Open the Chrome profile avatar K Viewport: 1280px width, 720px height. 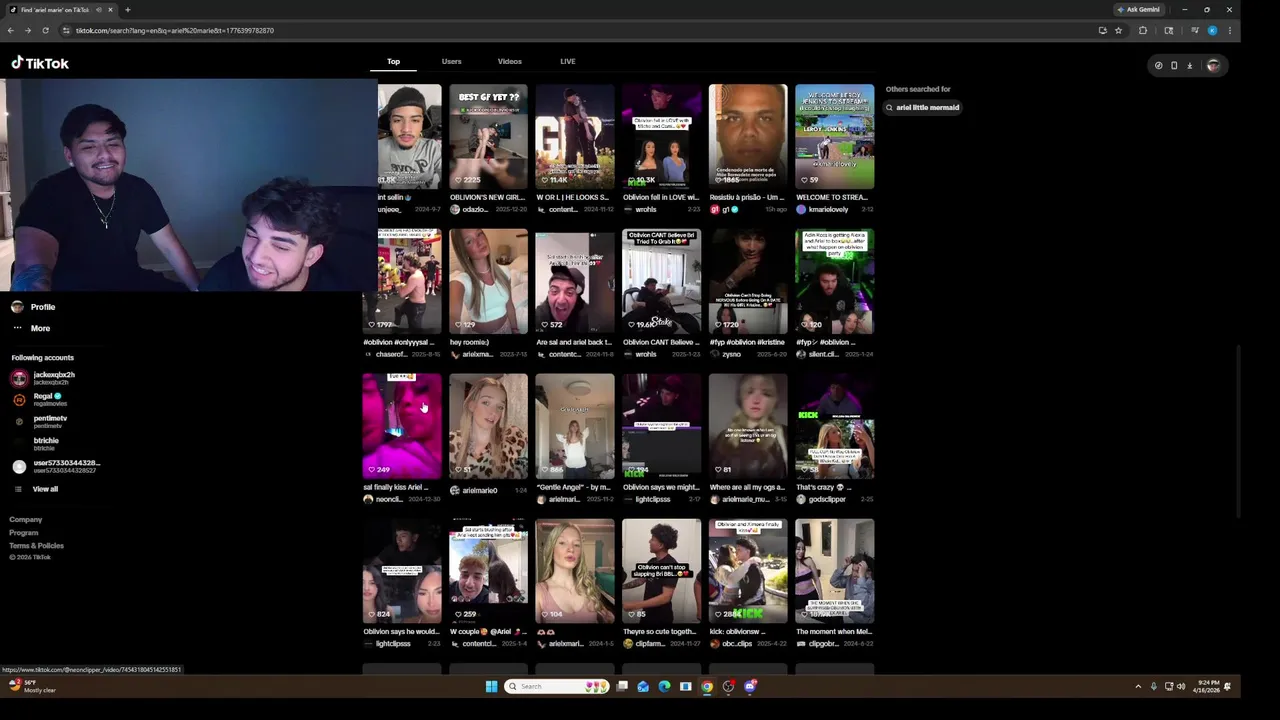[x=1212, y=30]
